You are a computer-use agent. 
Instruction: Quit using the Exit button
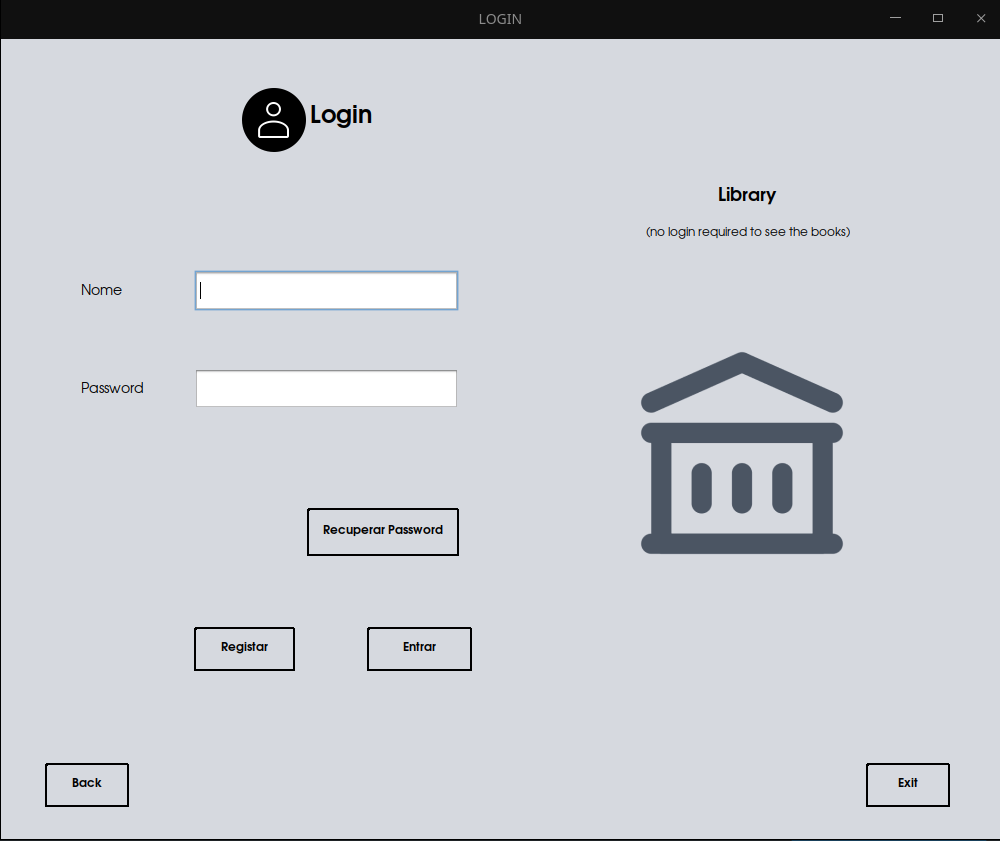tap(907, 784)
